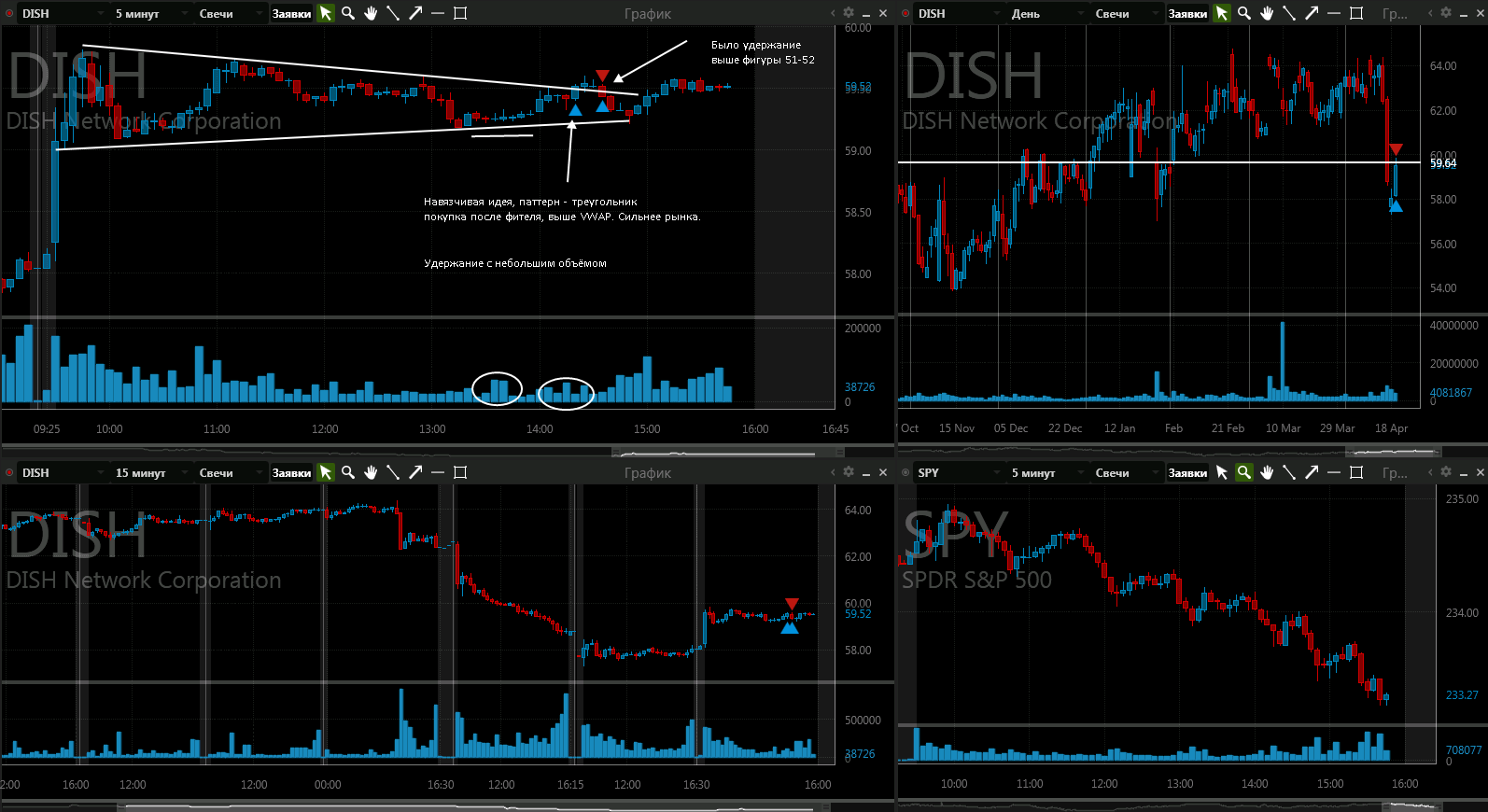Viewport: 1488px width, 812px height.
Task: Open gear settings of DISH daily chart
Action: 1446,13
